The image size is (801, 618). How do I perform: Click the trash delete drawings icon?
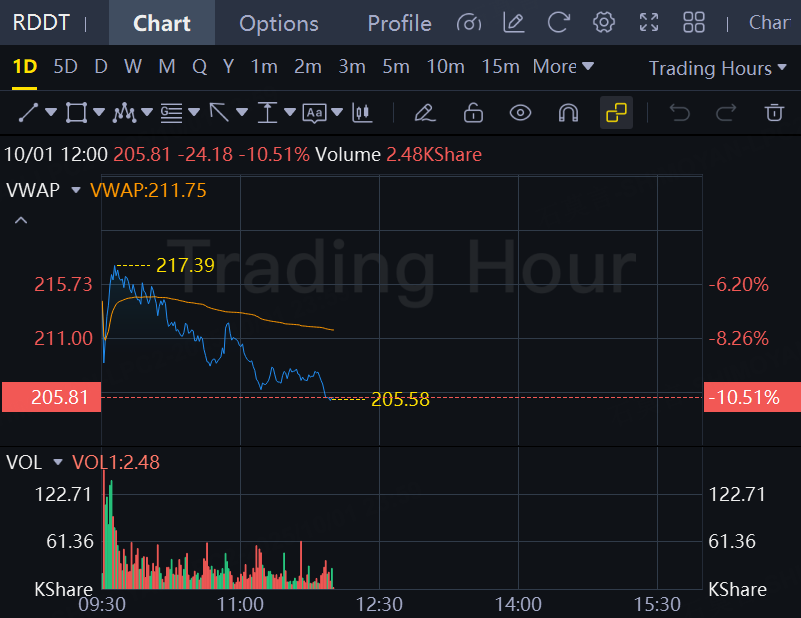coord(774,112)
